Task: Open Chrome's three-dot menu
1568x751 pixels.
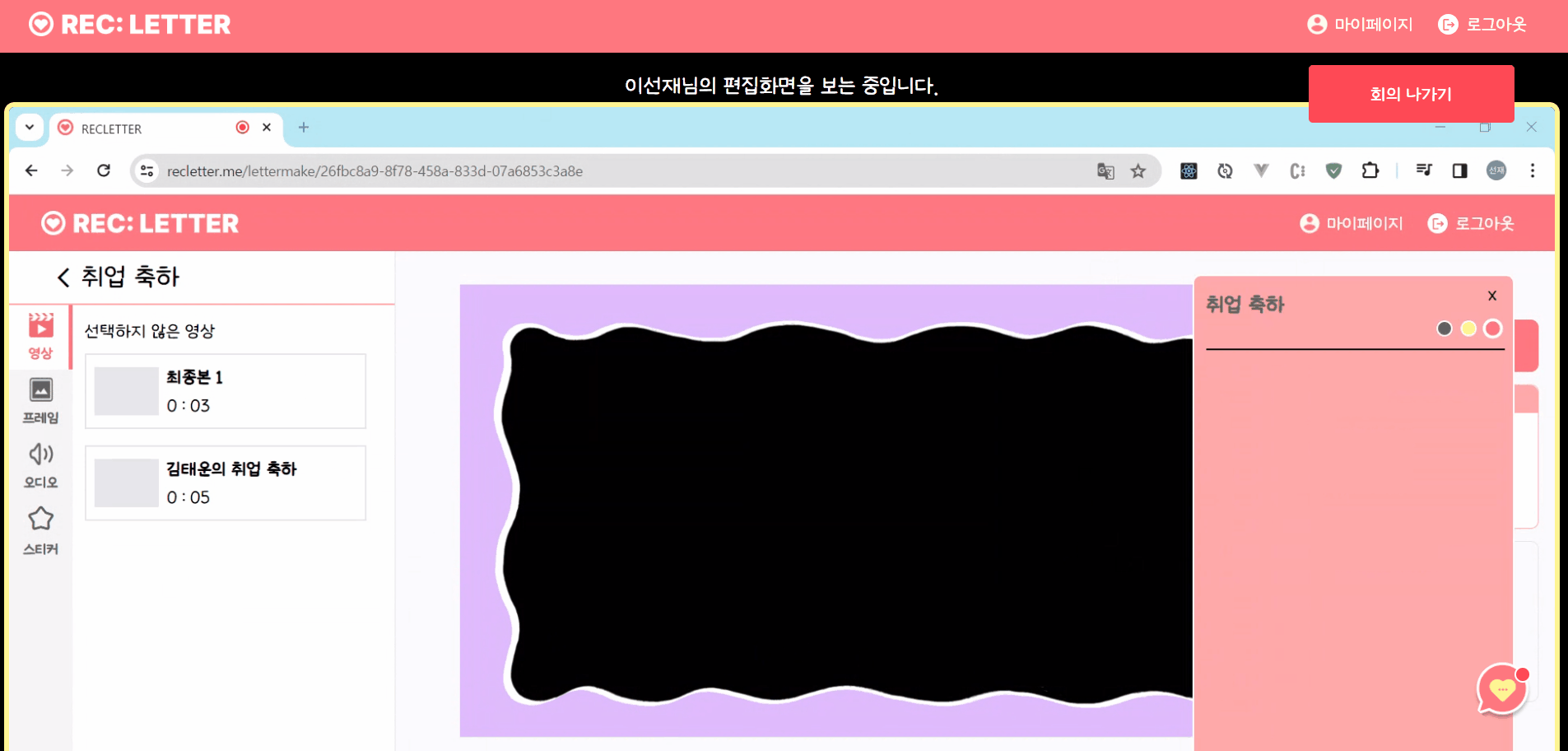Action: tap(1532, 170)
